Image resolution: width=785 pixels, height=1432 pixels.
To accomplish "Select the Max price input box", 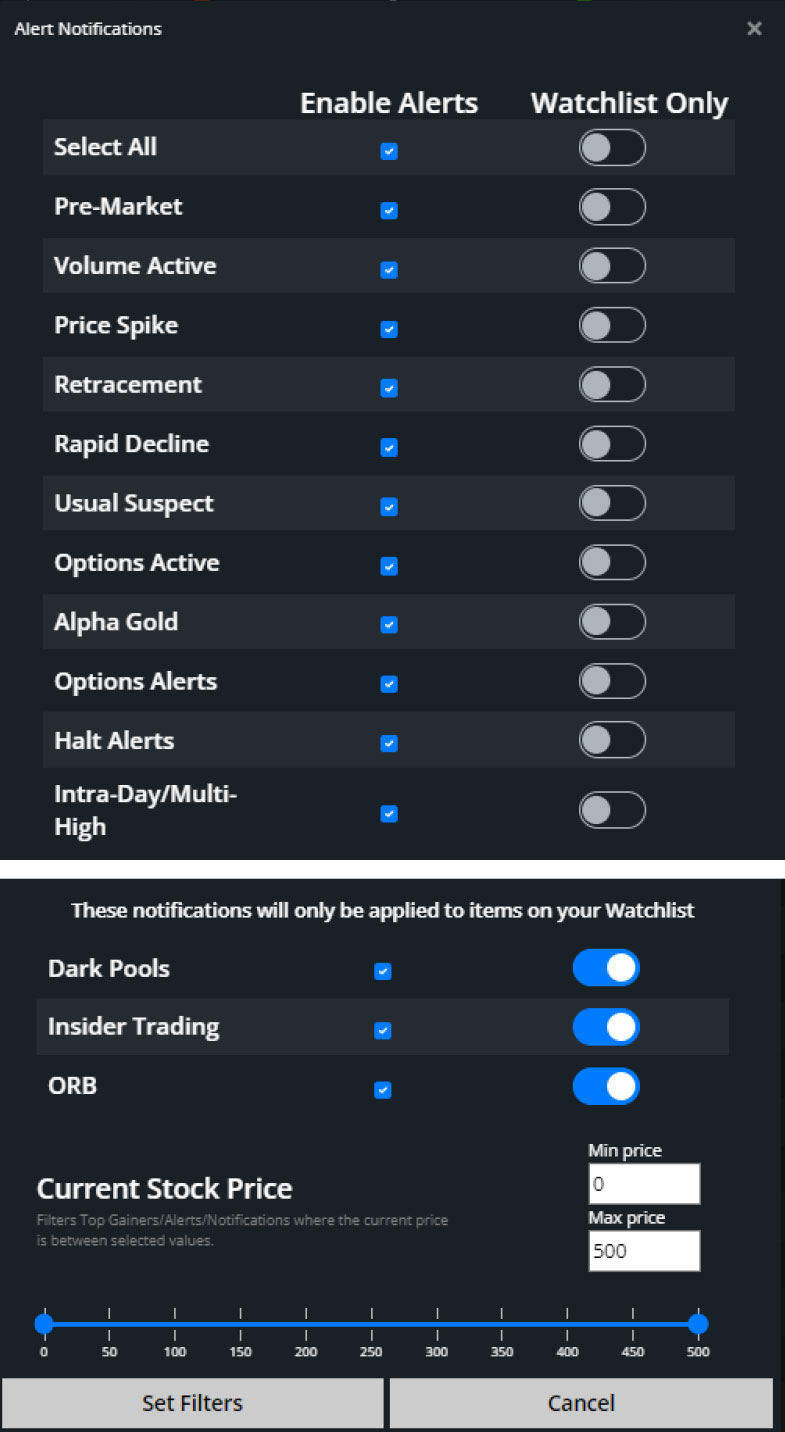I will (x=644, y=1250).
